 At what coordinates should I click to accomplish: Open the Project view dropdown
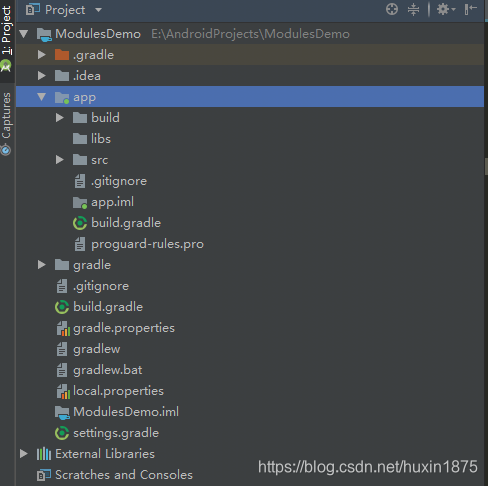point(98,10)
